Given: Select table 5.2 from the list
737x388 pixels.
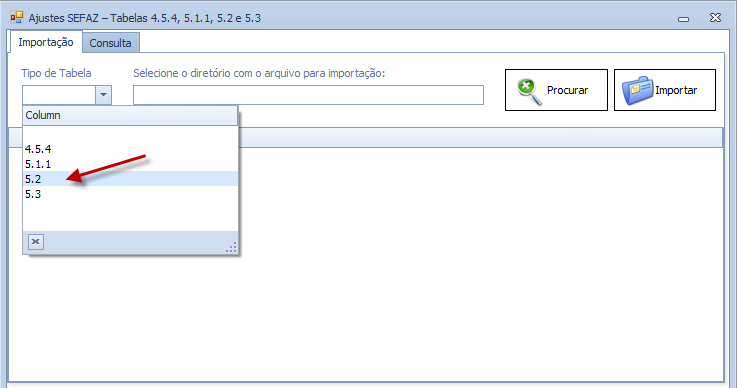Looking at the screenshot, I should pyautogui.click(x=130, y=179).
